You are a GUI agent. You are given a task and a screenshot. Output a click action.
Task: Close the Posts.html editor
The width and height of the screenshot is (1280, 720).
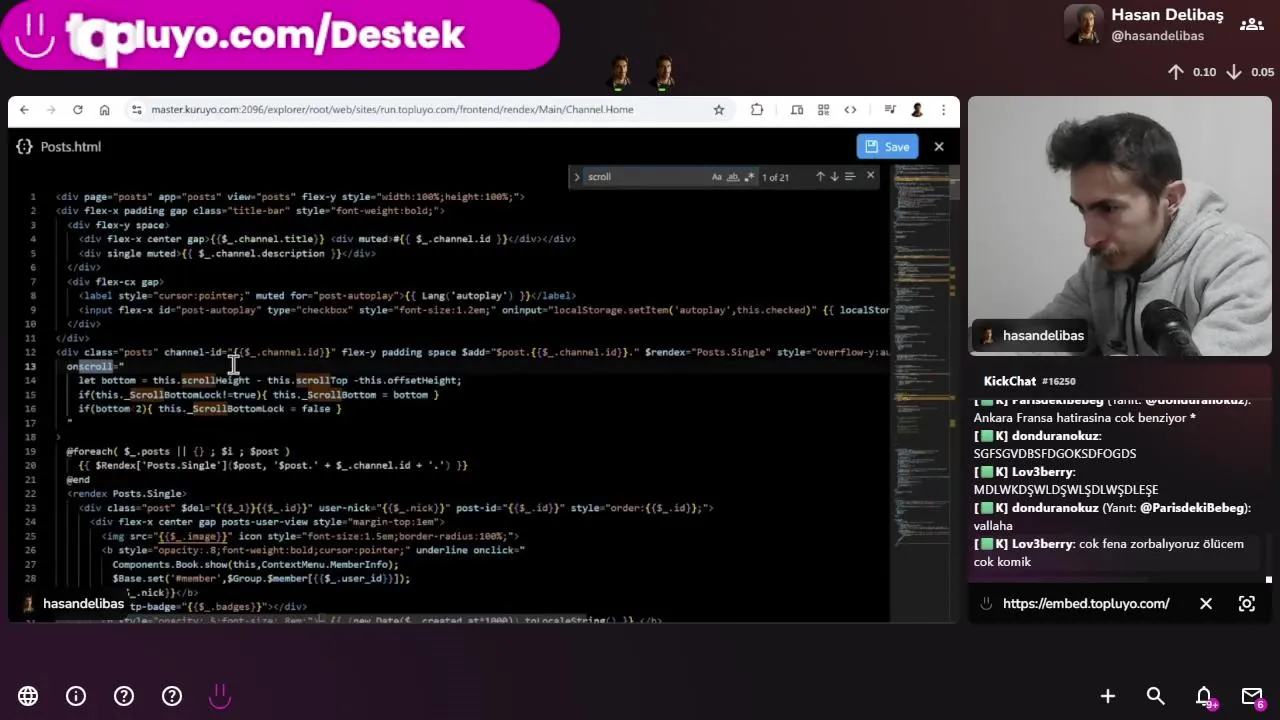click(x=939, y=147)
